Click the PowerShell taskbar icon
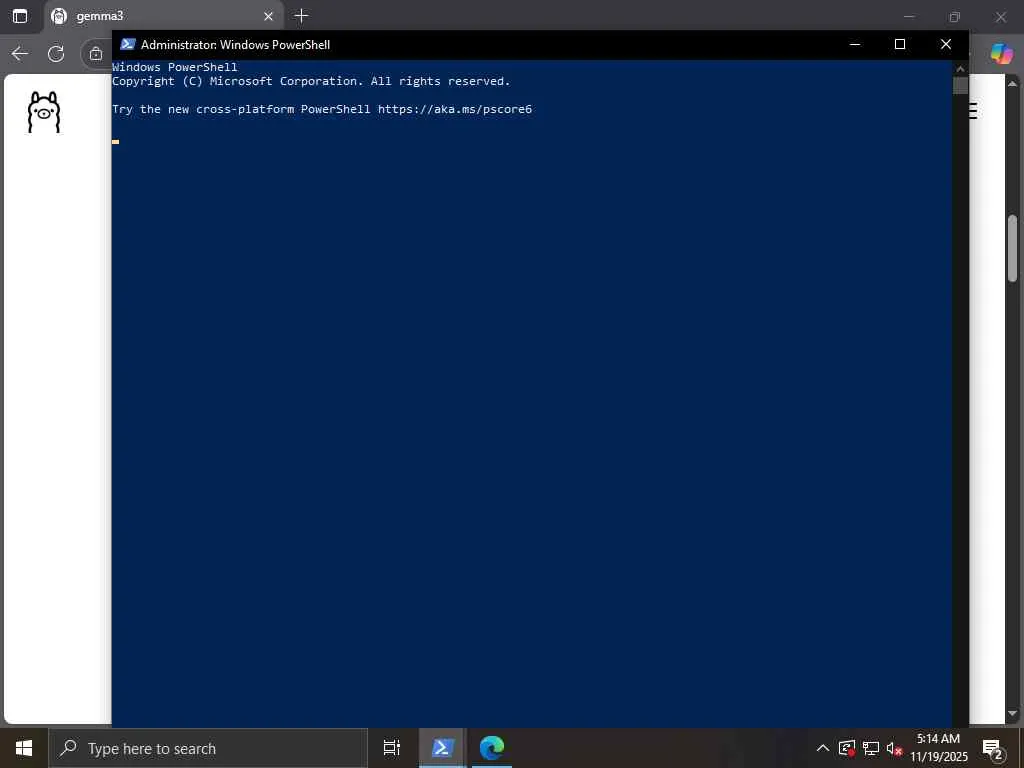This screenshot has width=1024, height=768. click(x=442, y=748)
